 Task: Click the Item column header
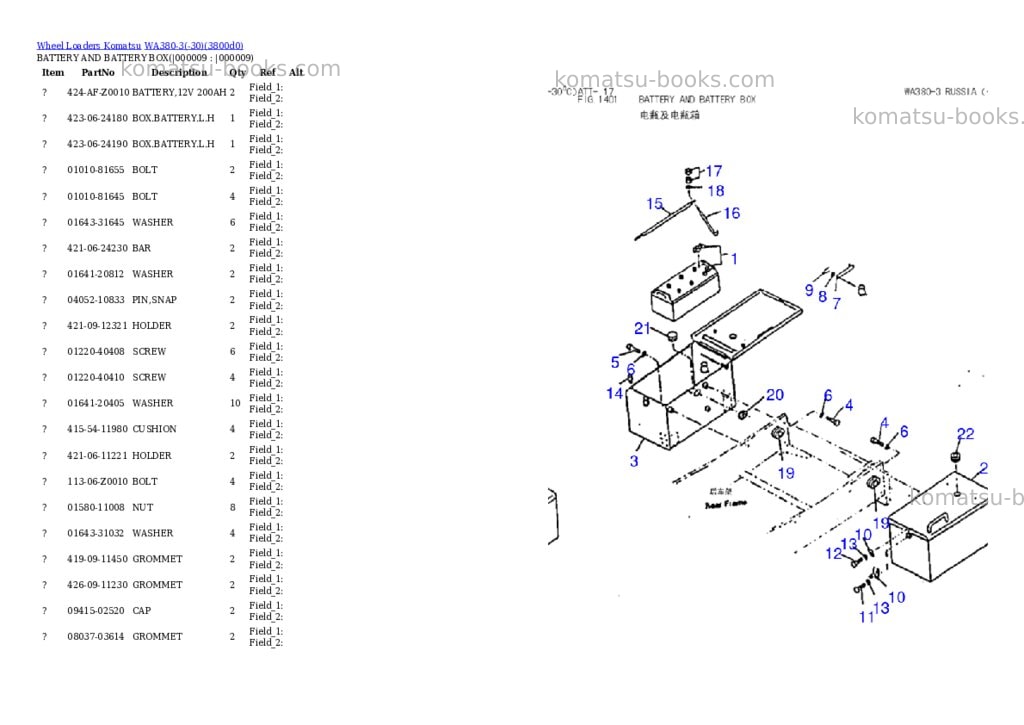(53, 72)
